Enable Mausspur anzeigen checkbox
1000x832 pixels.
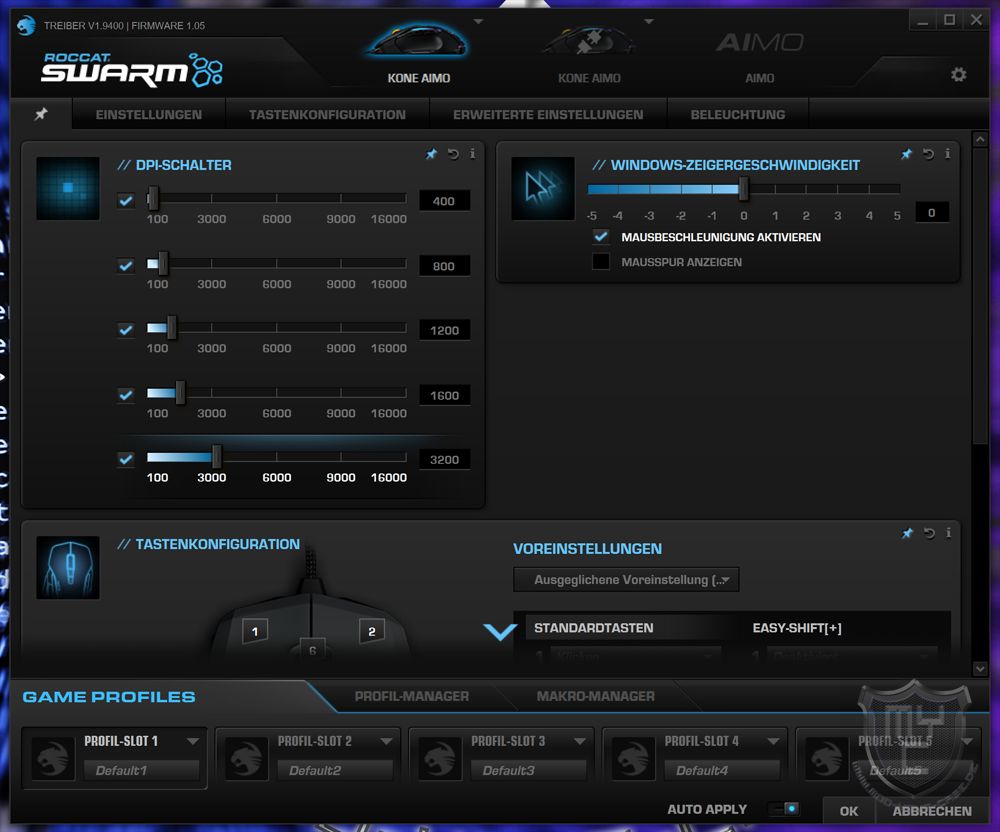click(601, 261)
